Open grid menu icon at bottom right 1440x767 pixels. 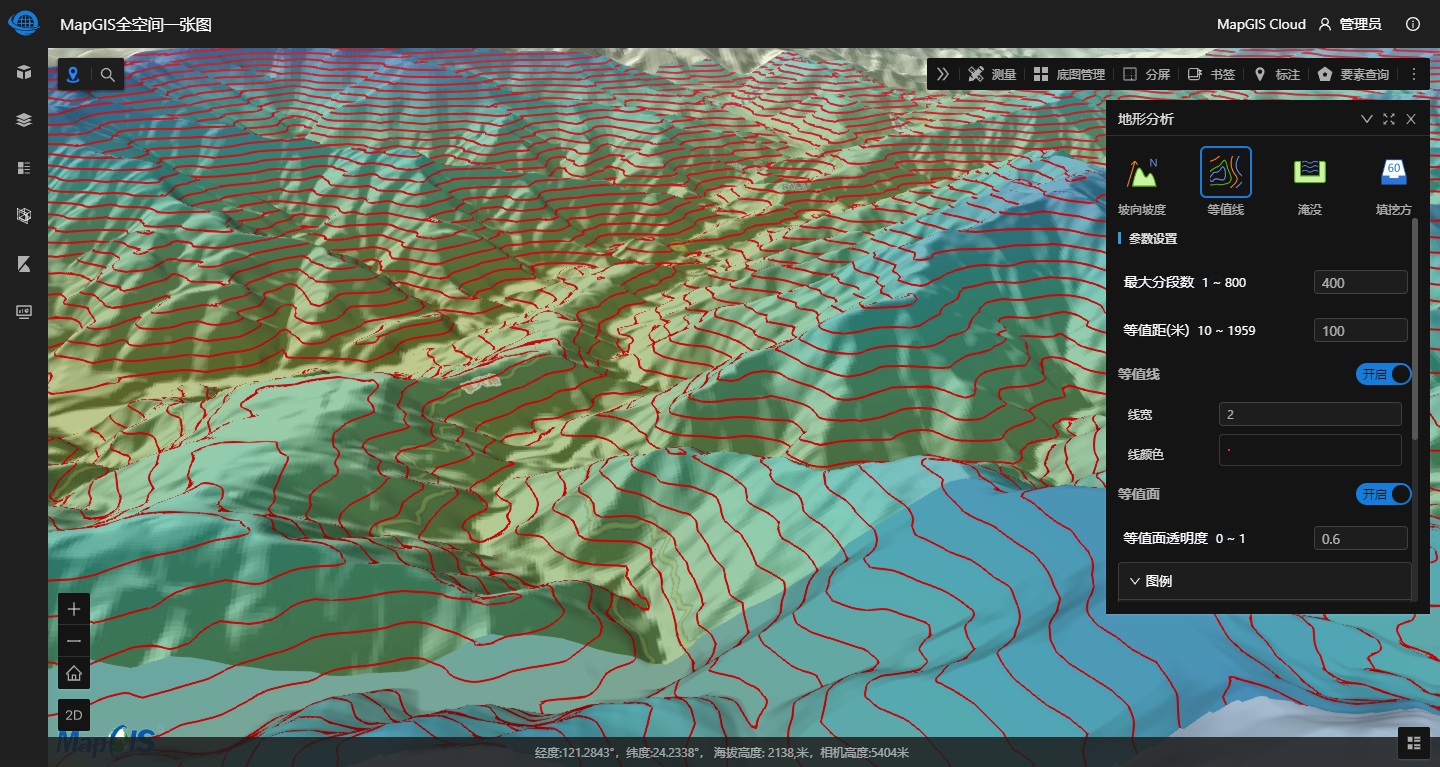point(1413,742)
